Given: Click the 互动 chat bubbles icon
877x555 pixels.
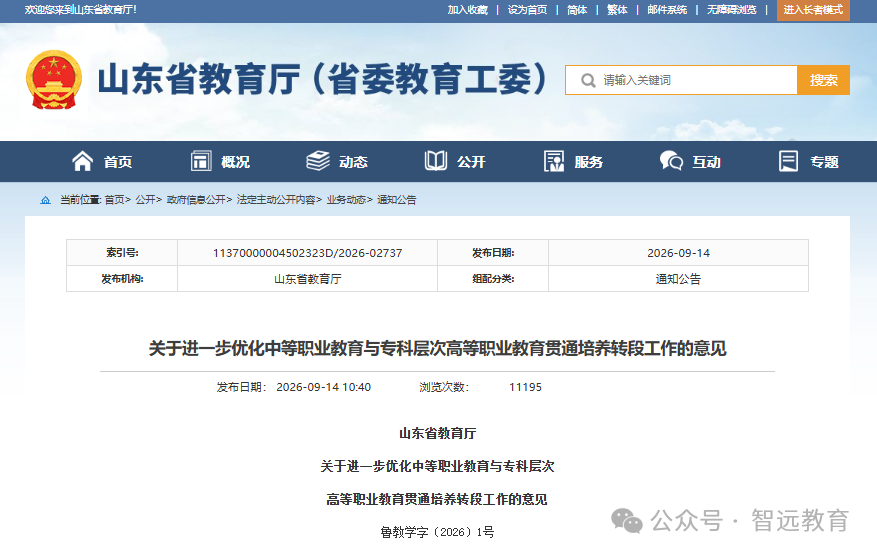Looking at the screenshot, I should coord(671,161).
